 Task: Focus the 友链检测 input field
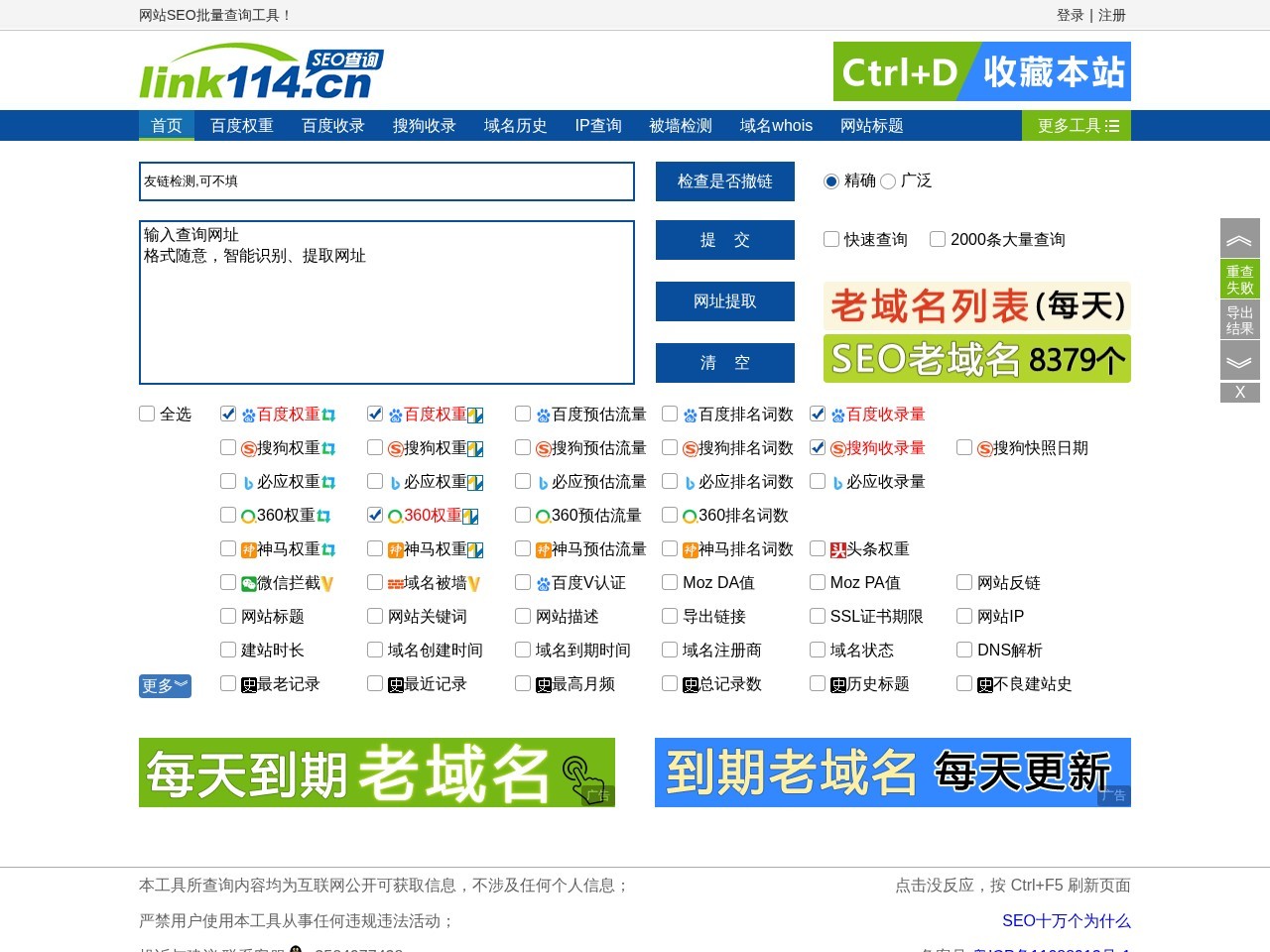coord(387,181)
